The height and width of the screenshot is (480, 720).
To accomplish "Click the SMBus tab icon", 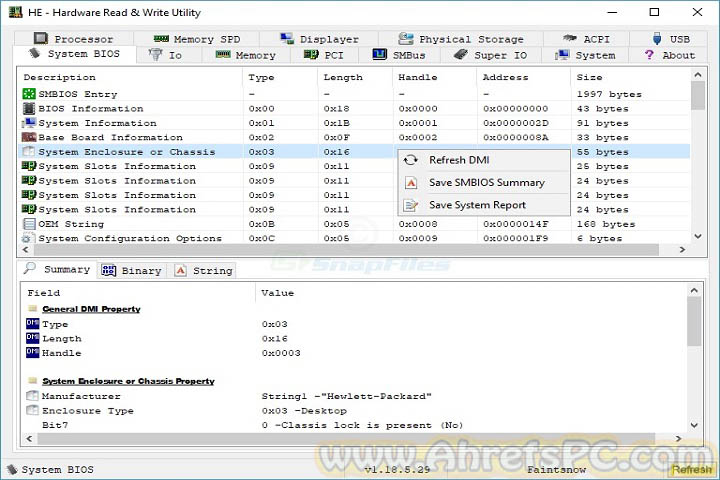I will click(379, 54).
